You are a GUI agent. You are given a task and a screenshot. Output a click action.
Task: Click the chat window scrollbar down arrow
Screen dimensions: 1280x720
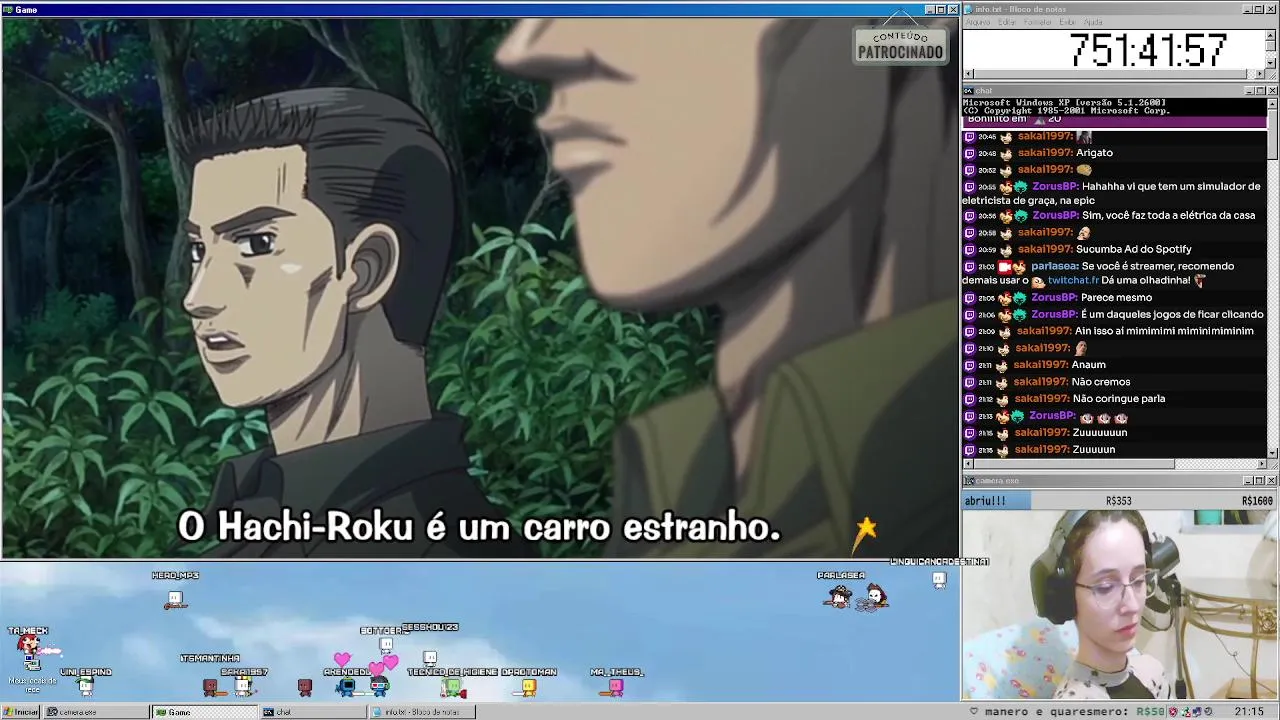[x=1272, y=453]
